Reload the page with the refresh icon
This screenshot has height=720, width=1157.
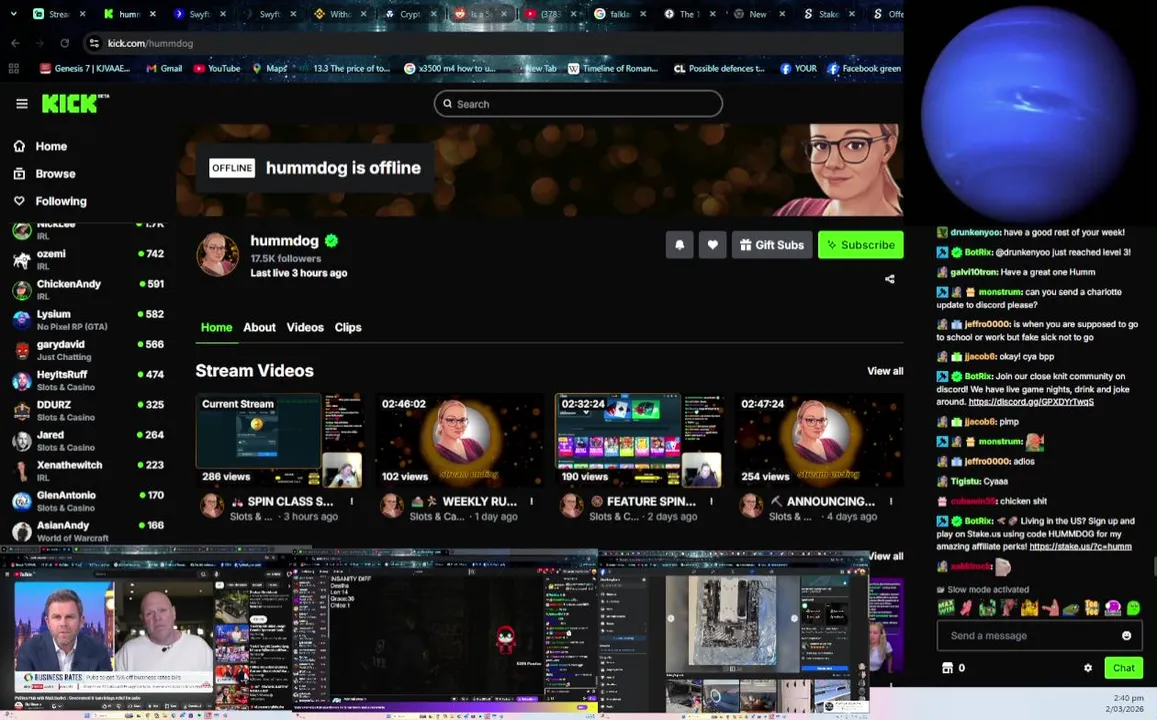coord(65,43)
